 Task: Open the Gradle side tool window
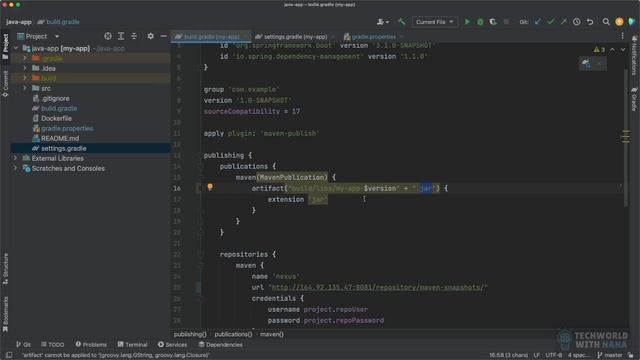coord(634,98)
